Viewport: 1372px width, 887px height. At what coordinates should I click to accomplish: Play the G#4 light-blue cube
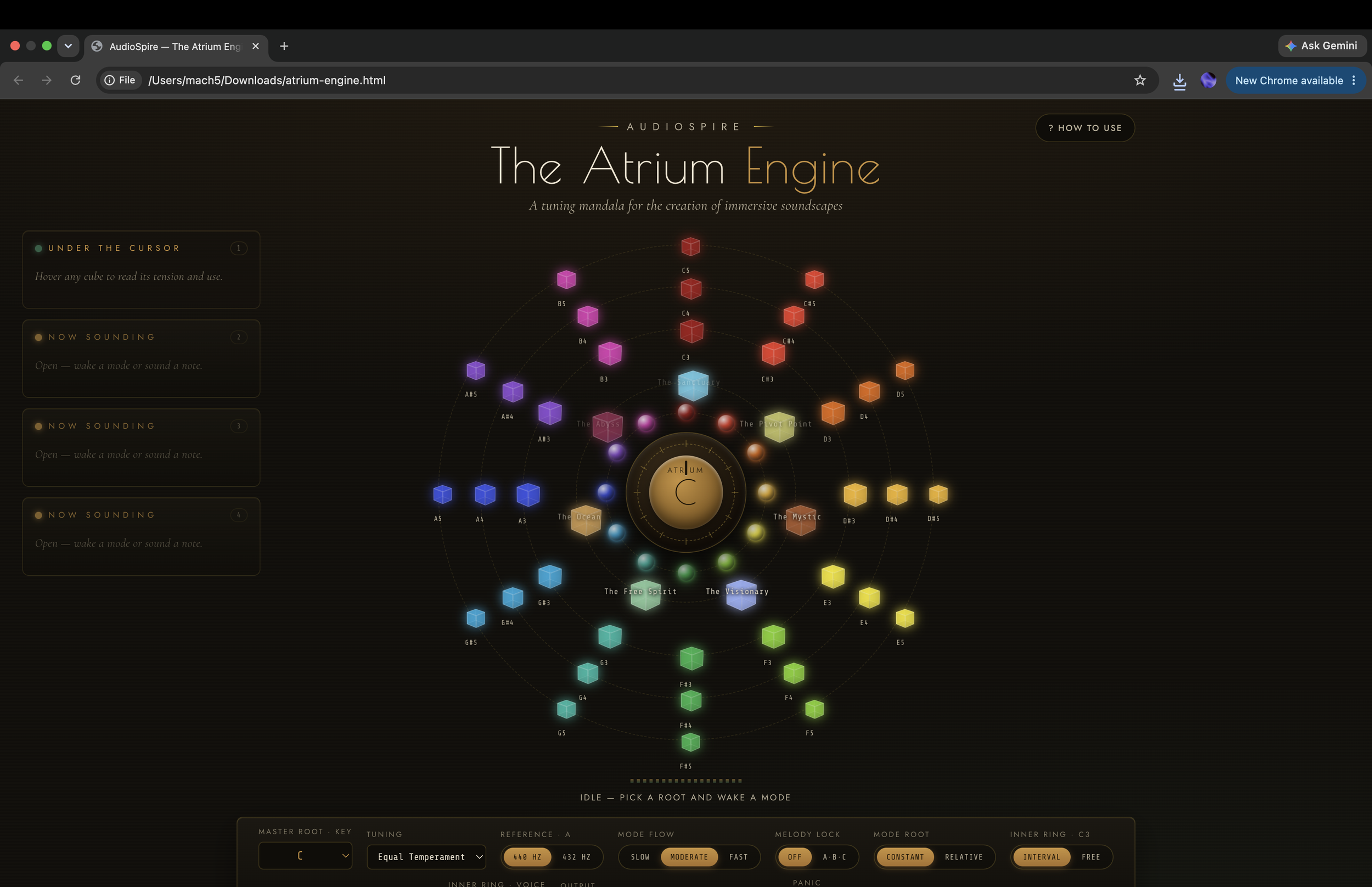point(513,598)
